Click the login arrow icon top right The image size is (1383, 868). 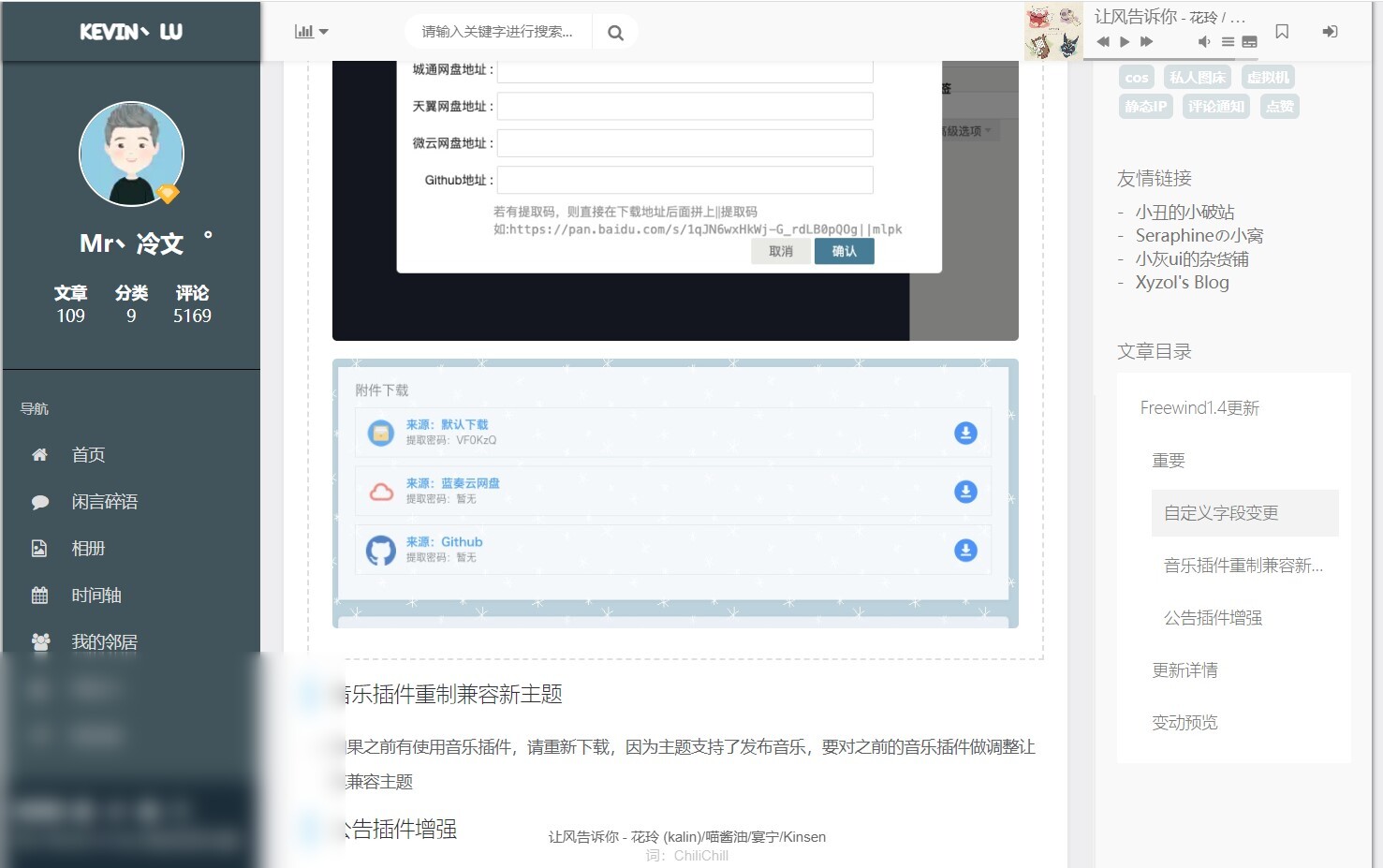click(1329, 31)
